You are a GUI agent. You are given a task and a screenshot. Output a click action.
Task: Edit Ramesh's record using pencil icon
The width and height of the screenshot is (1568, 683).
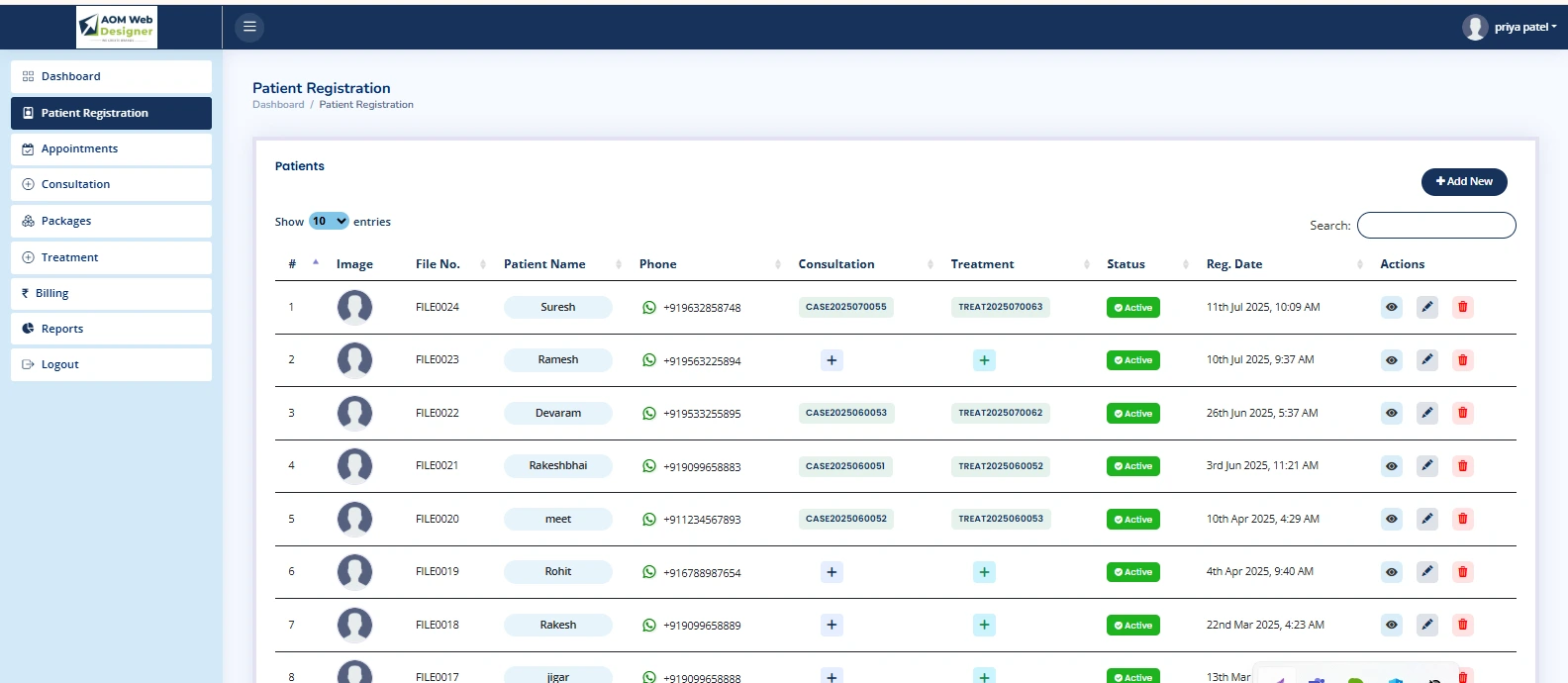[1426, 360]
